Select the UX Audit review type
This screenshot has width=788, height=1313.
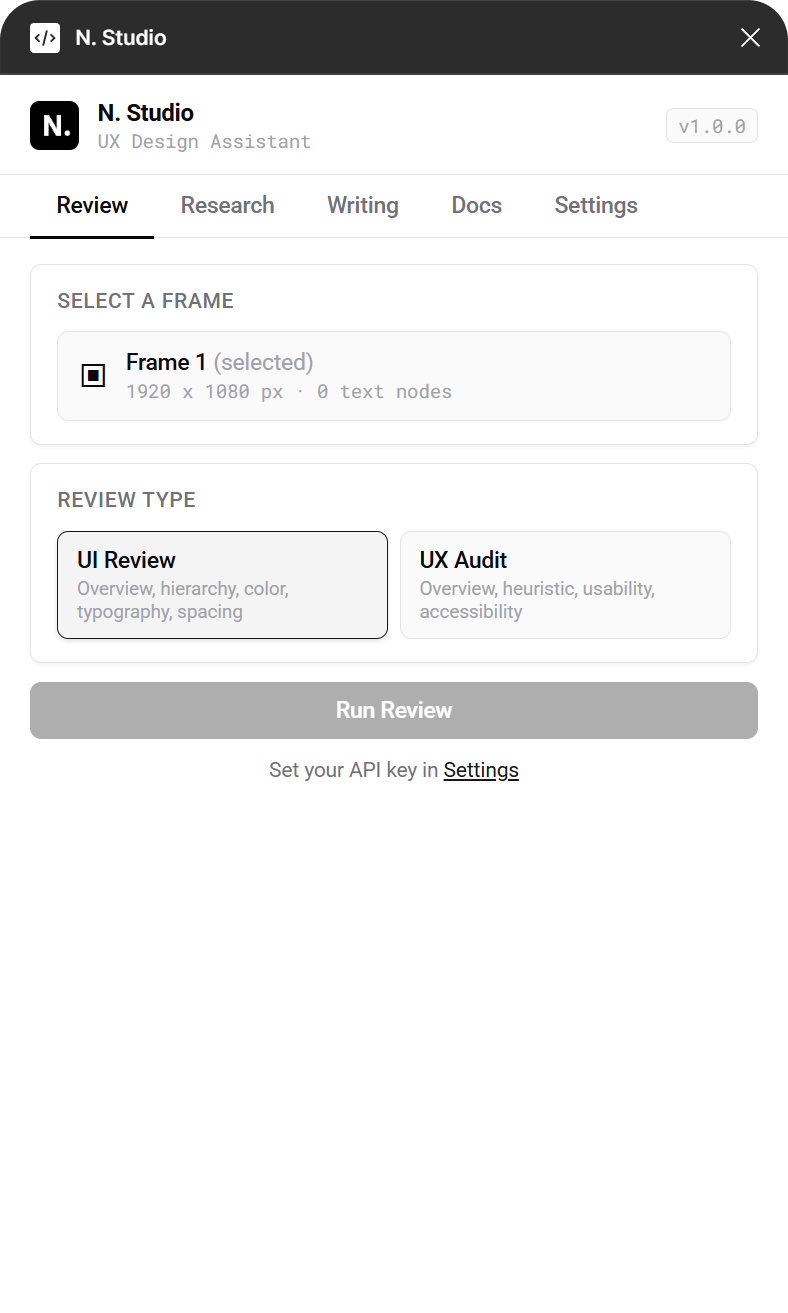(x=565, y=584)
